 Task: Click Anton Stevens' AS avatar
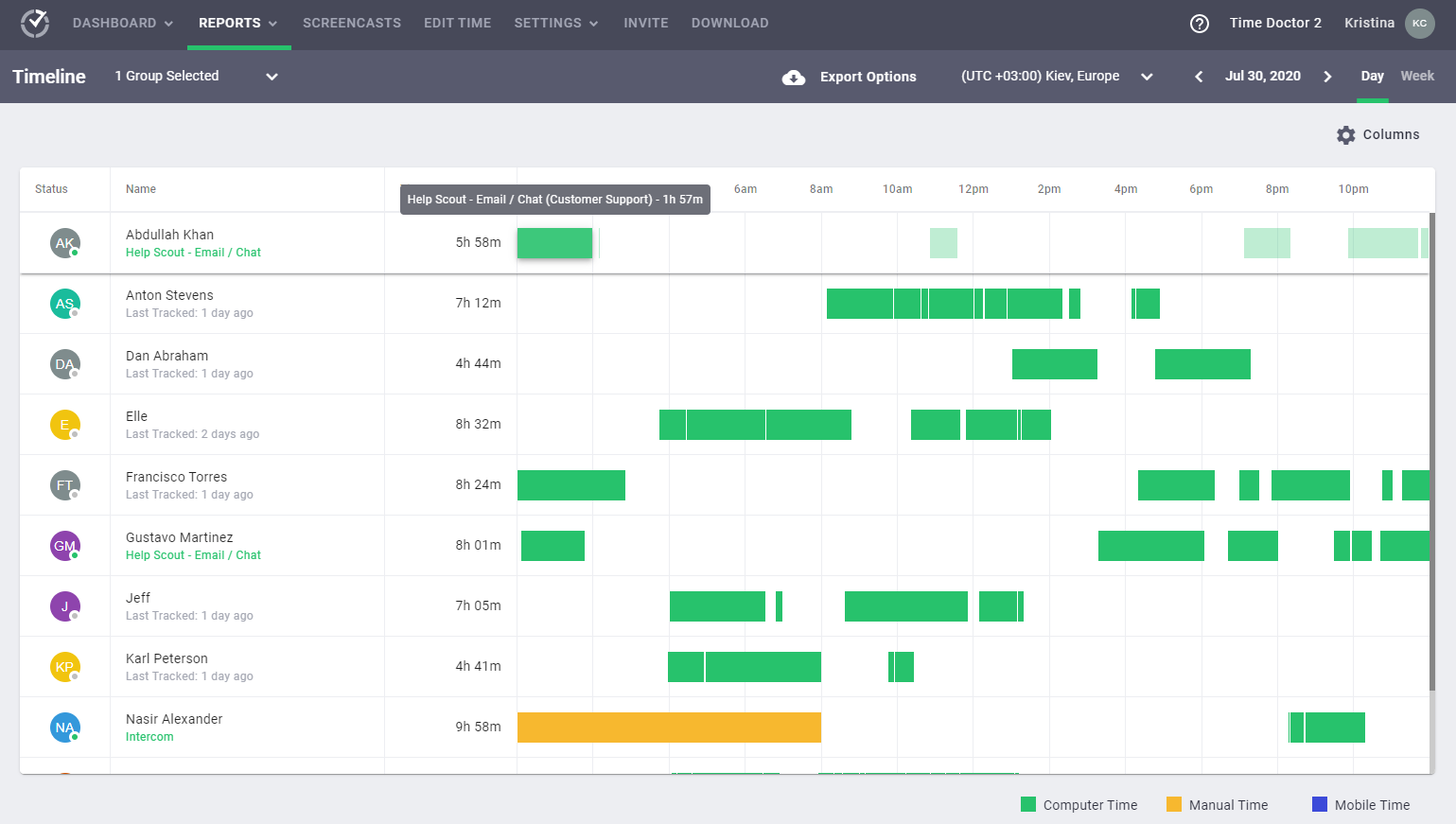tap(64, 304)
